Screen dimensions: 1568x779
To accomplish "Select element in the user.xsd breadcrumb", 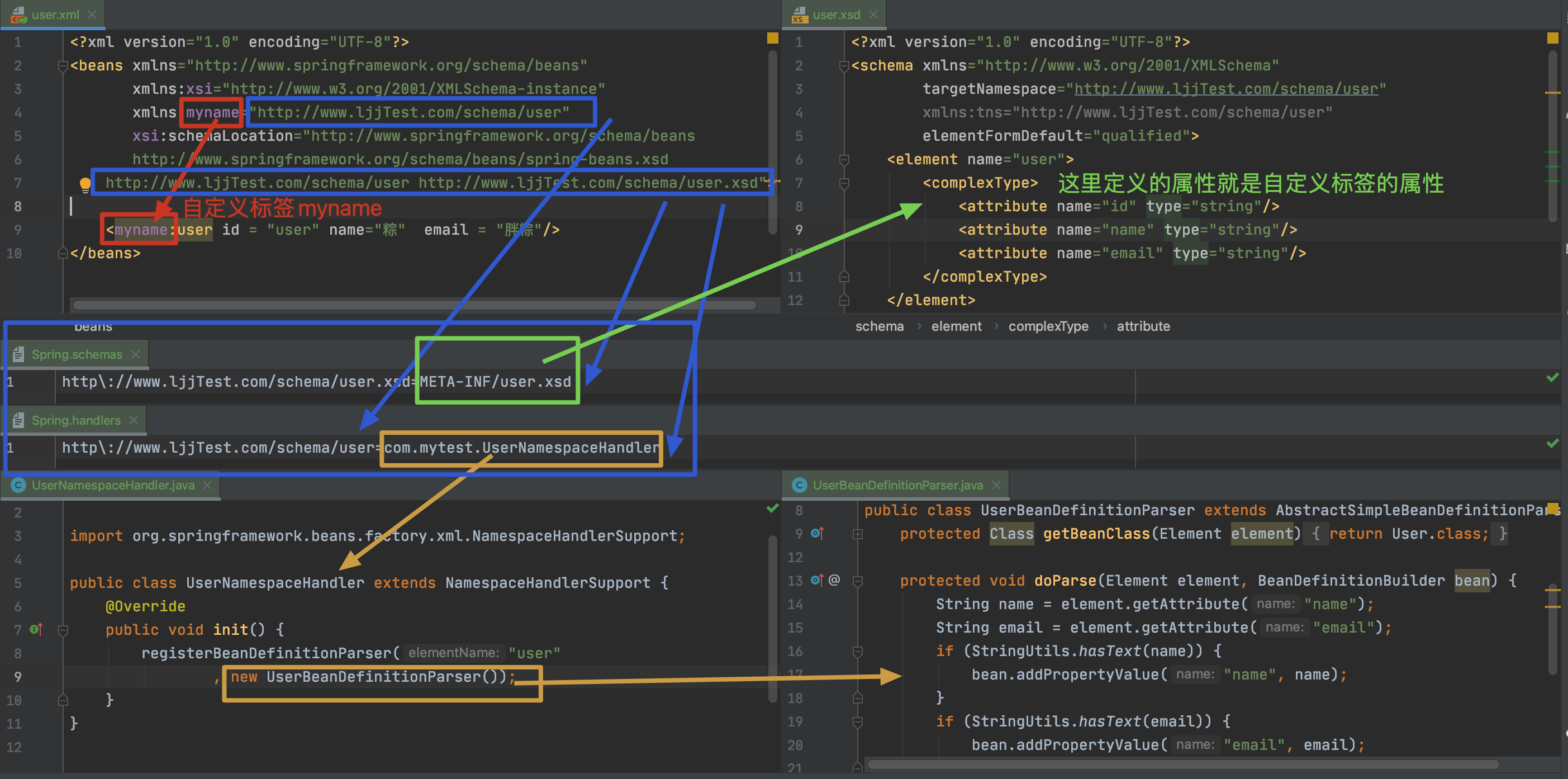I will [x=956, y=326].
